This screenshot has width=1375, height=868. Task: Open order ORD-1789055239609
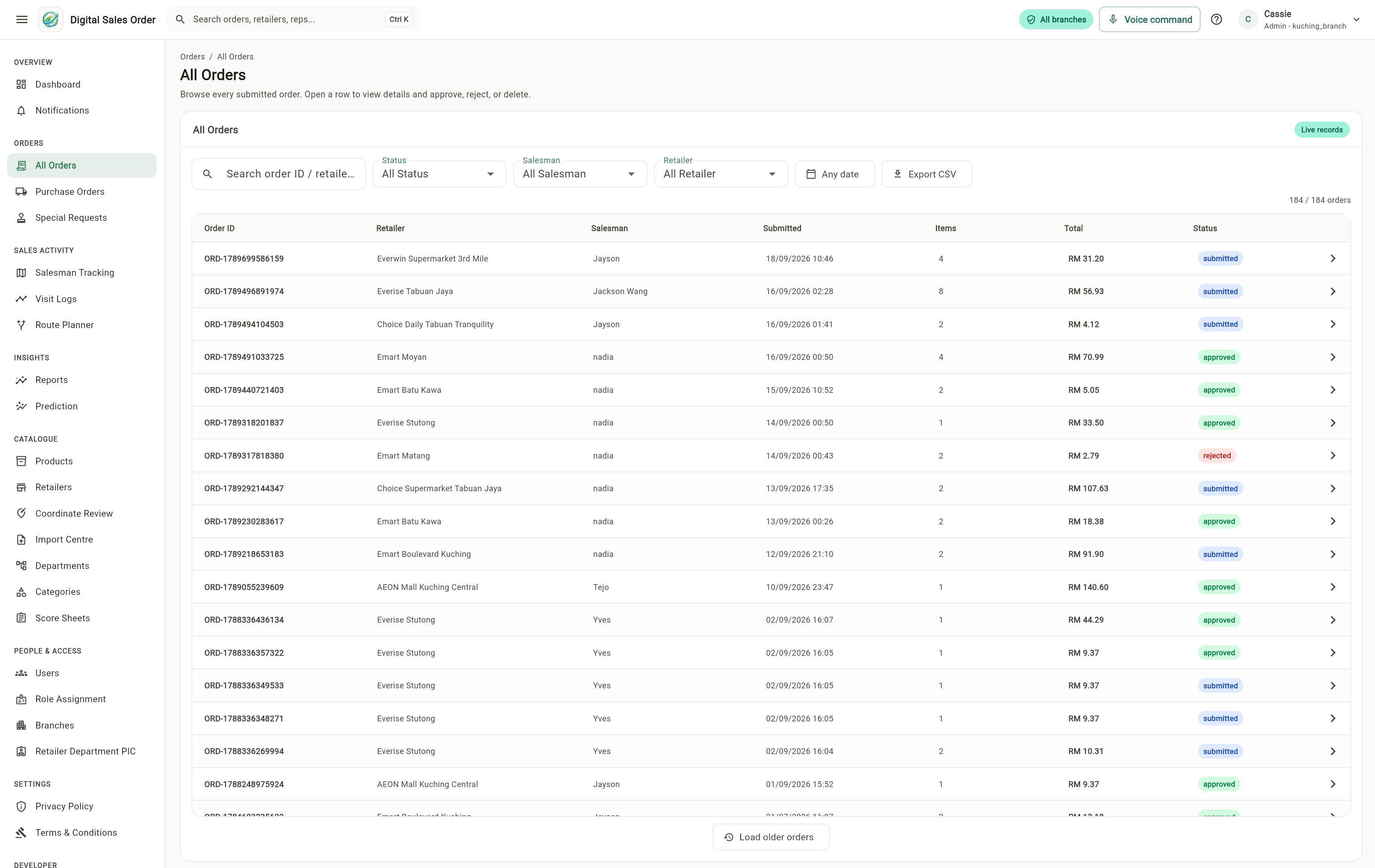coord(771,587)
